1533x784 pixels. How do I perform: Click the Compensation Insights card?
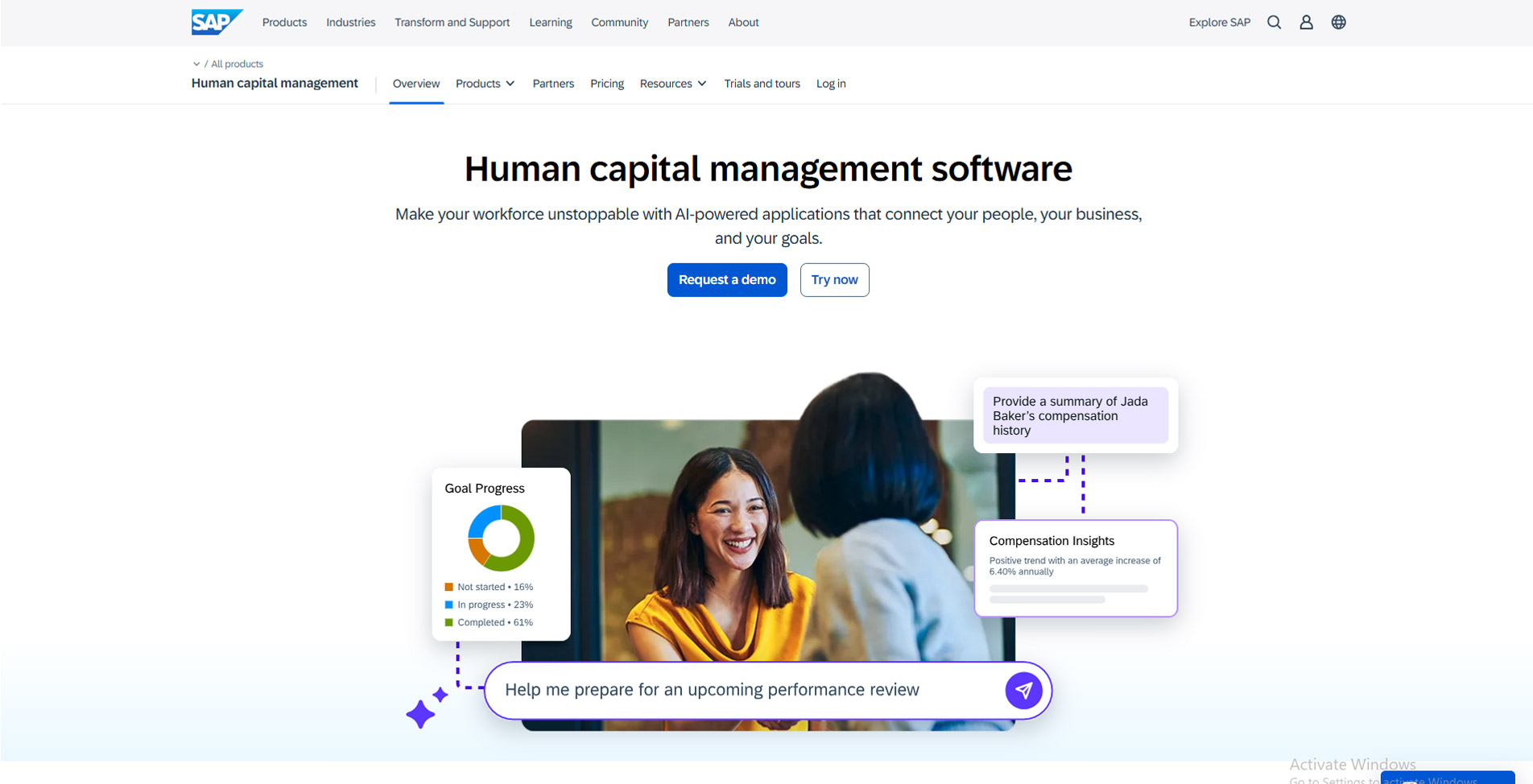click(x=1076, y=568)
